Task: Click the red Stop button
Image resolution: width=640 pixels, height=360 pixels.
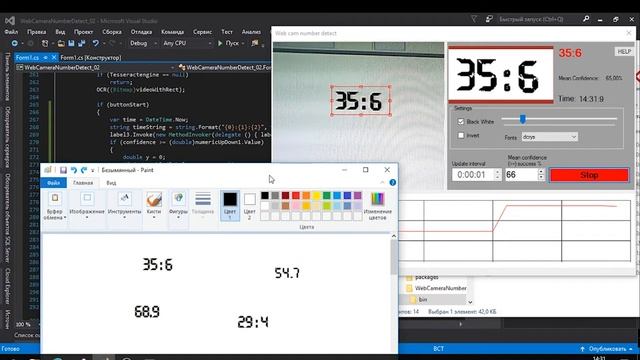Action: [x=589, y=175]
